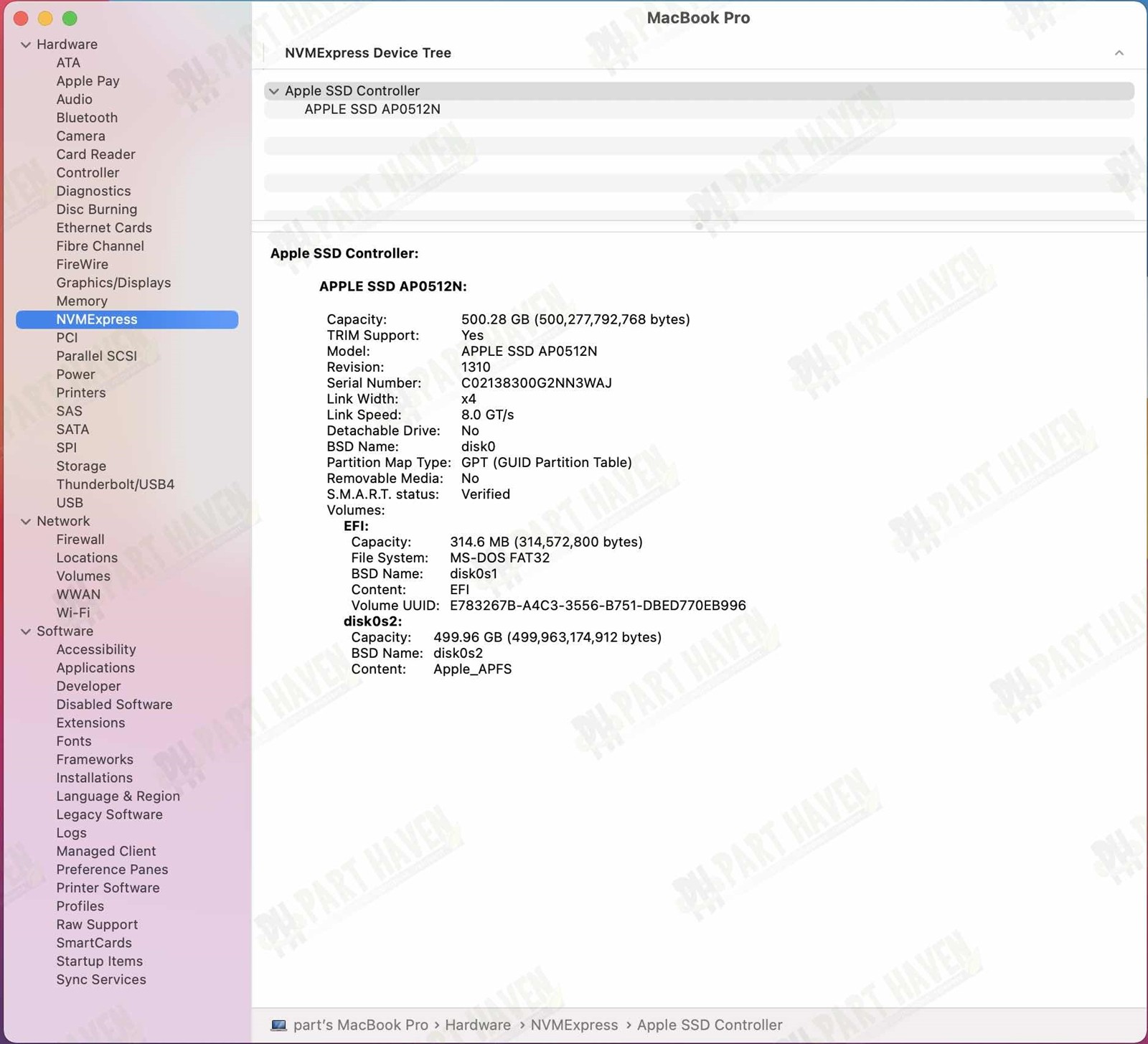
Task: Select Preference Panes item
Action: [112, 870]
